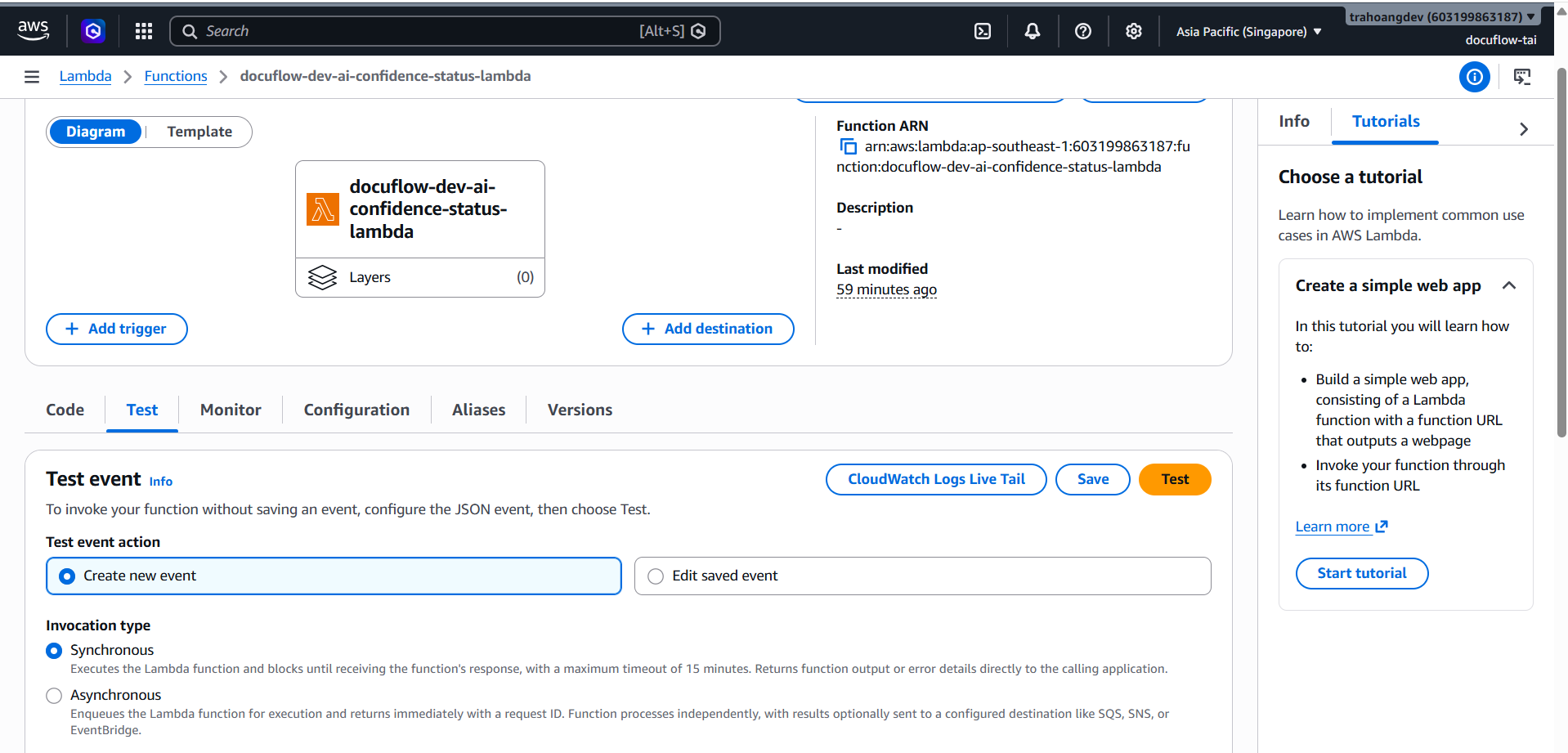Click the Layers stack icon
This screenshot has width=1568, height=753.
[x=322, y=277]
